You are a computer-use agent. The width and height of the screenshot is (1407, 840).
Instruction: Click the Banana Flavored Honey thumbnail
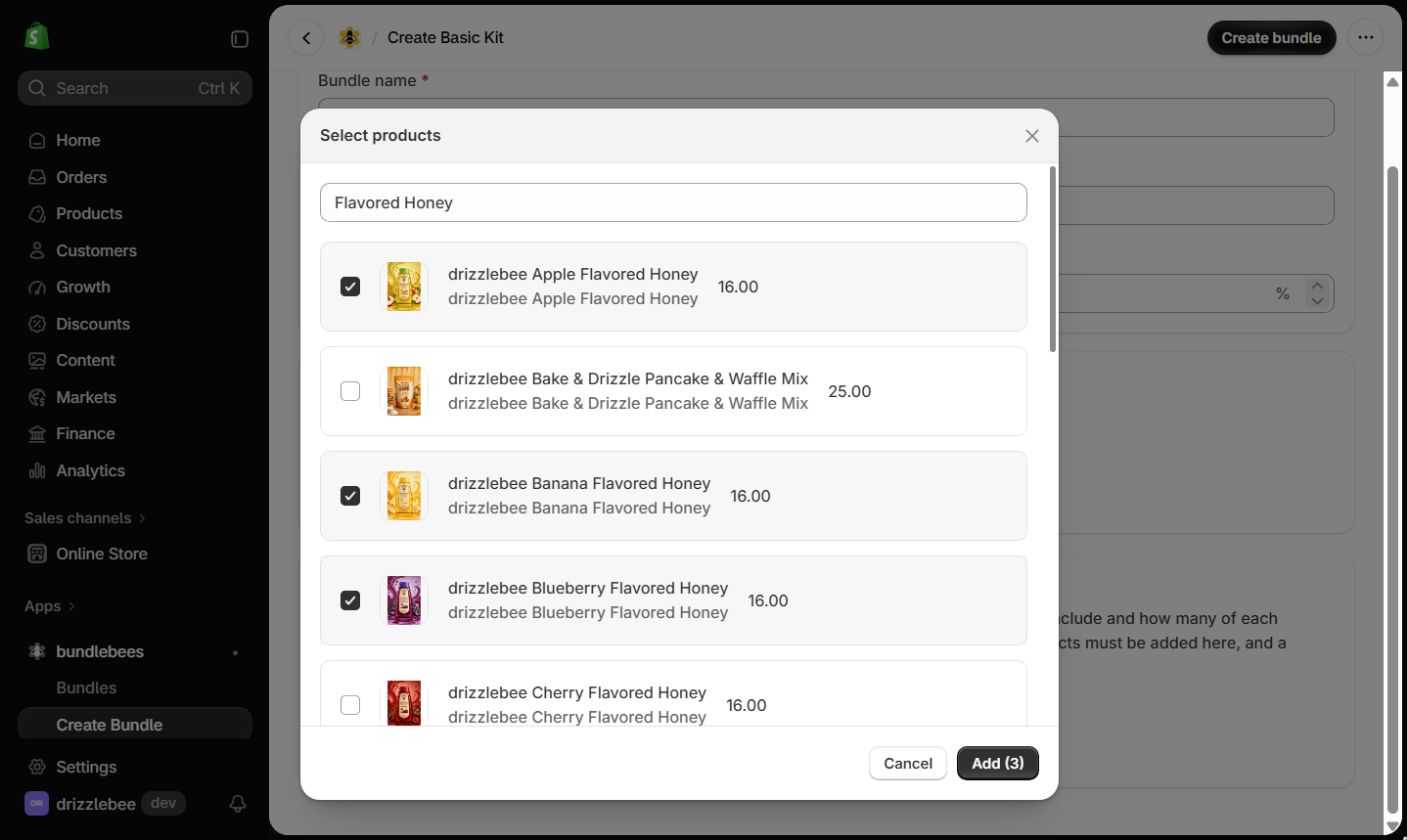tap(404, 496)
